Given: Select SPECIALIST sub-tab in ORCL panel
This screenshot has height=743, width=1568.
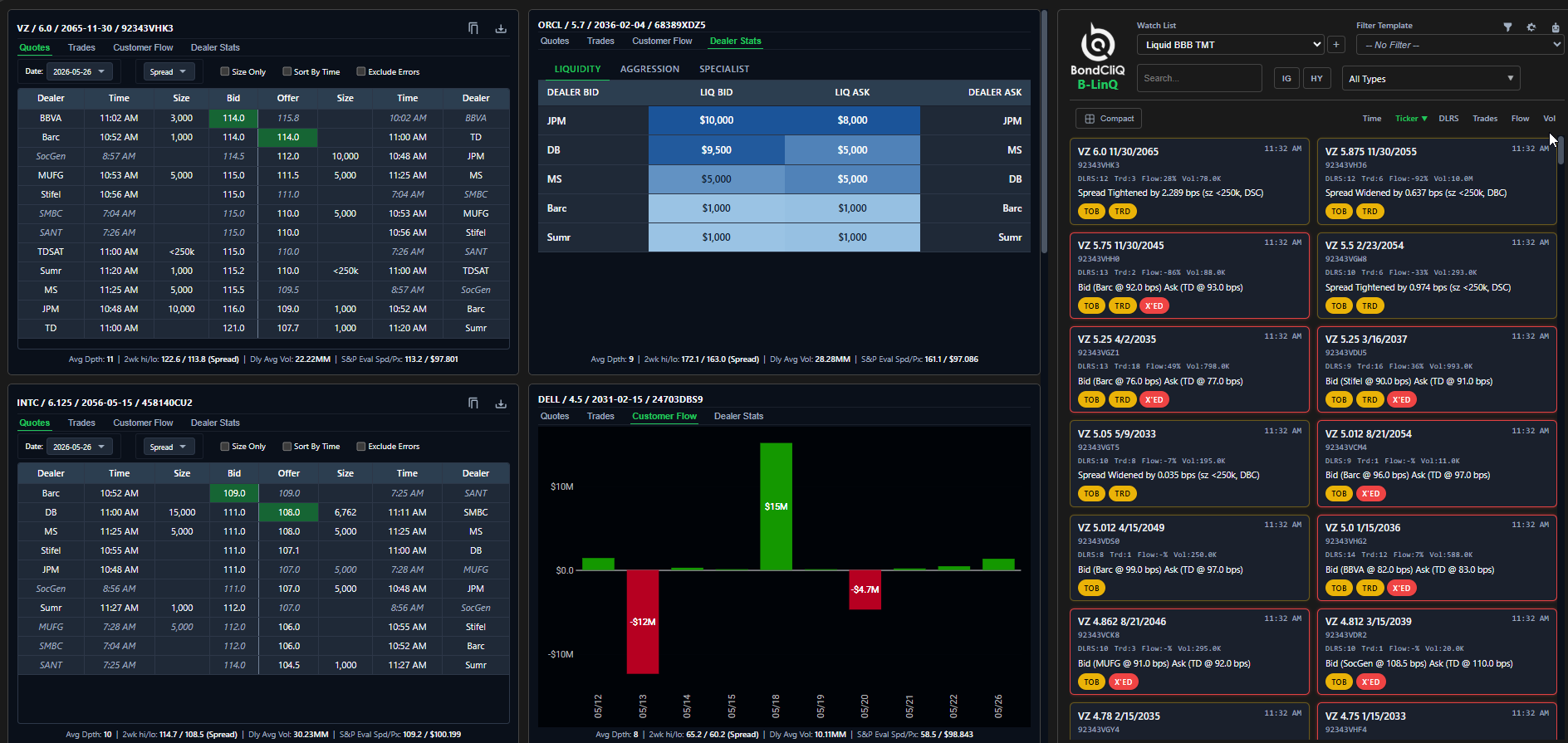Looking at the screenshot, I should (724, 70).
